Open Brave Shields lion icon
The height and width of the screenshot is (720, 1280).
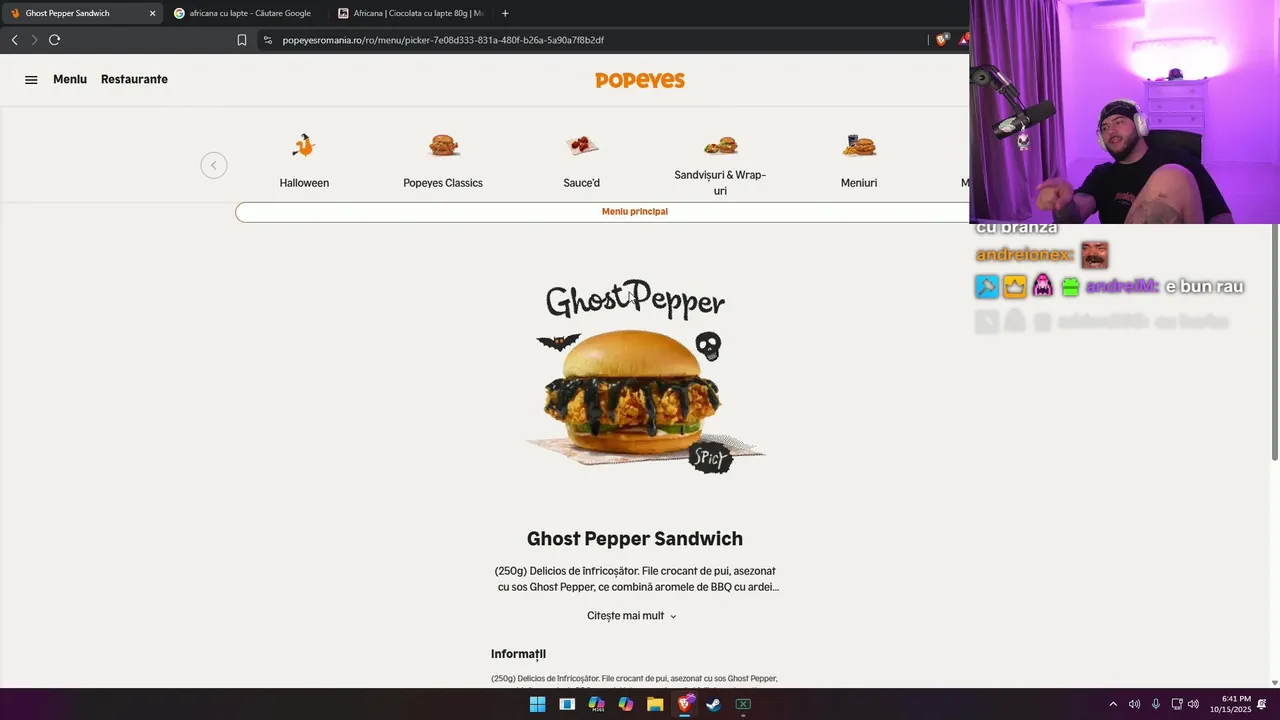(941, 40)
